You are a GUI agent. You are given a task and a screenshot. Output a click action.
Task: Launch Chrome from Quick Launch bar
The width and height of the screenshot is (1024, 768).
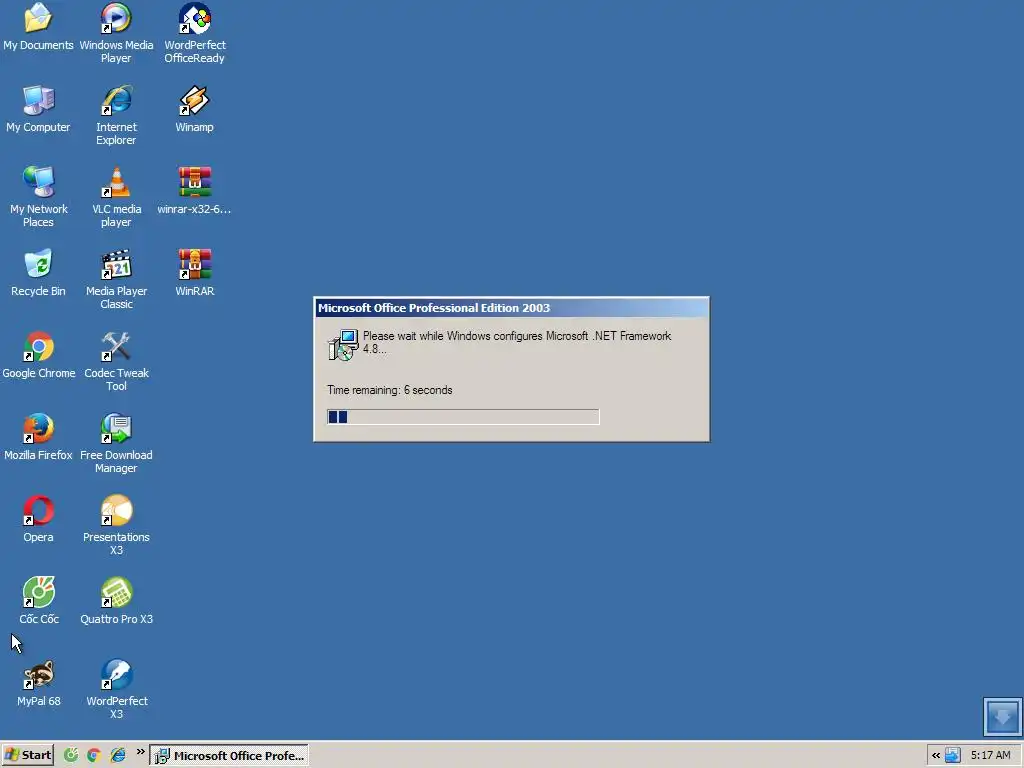[x=94, y=755]
